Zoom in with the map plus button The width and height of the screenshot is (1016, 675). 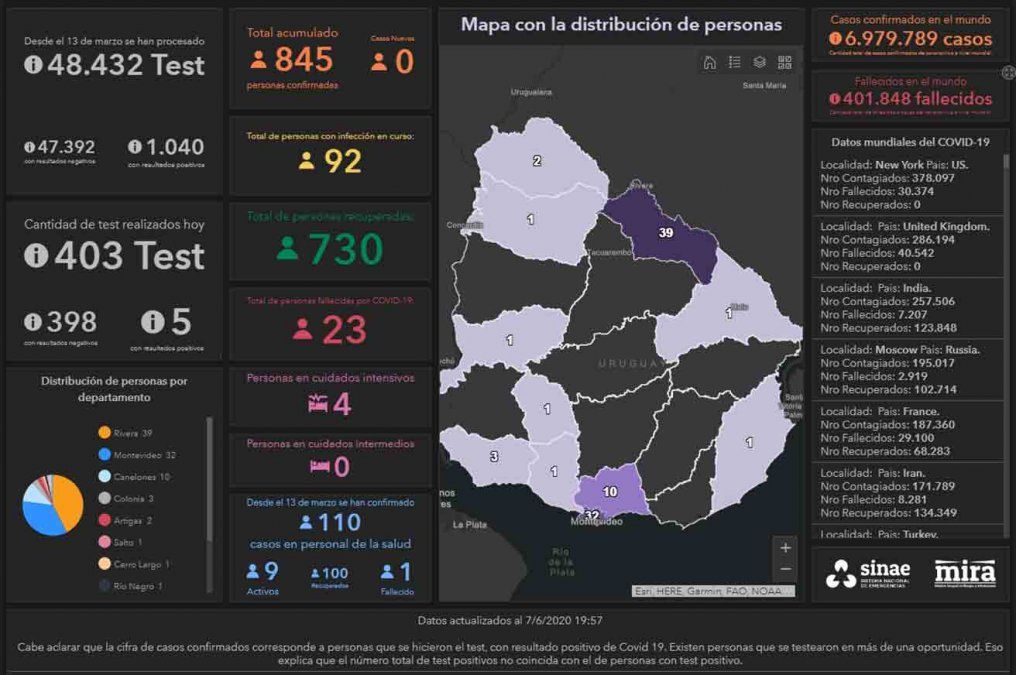[x=785, y=548]
